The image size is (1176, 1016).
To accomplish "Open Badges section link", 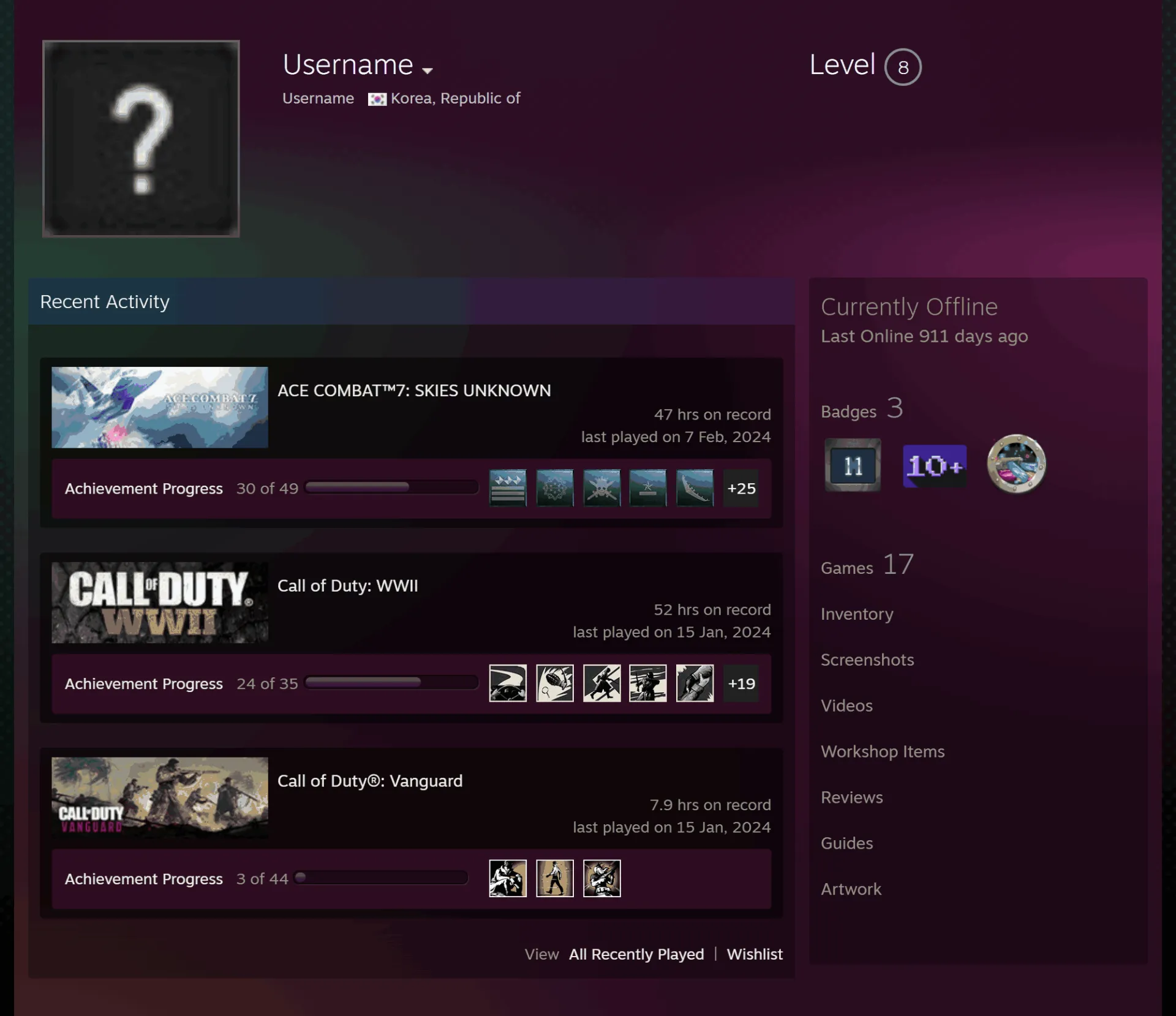I will click(862, 408).
